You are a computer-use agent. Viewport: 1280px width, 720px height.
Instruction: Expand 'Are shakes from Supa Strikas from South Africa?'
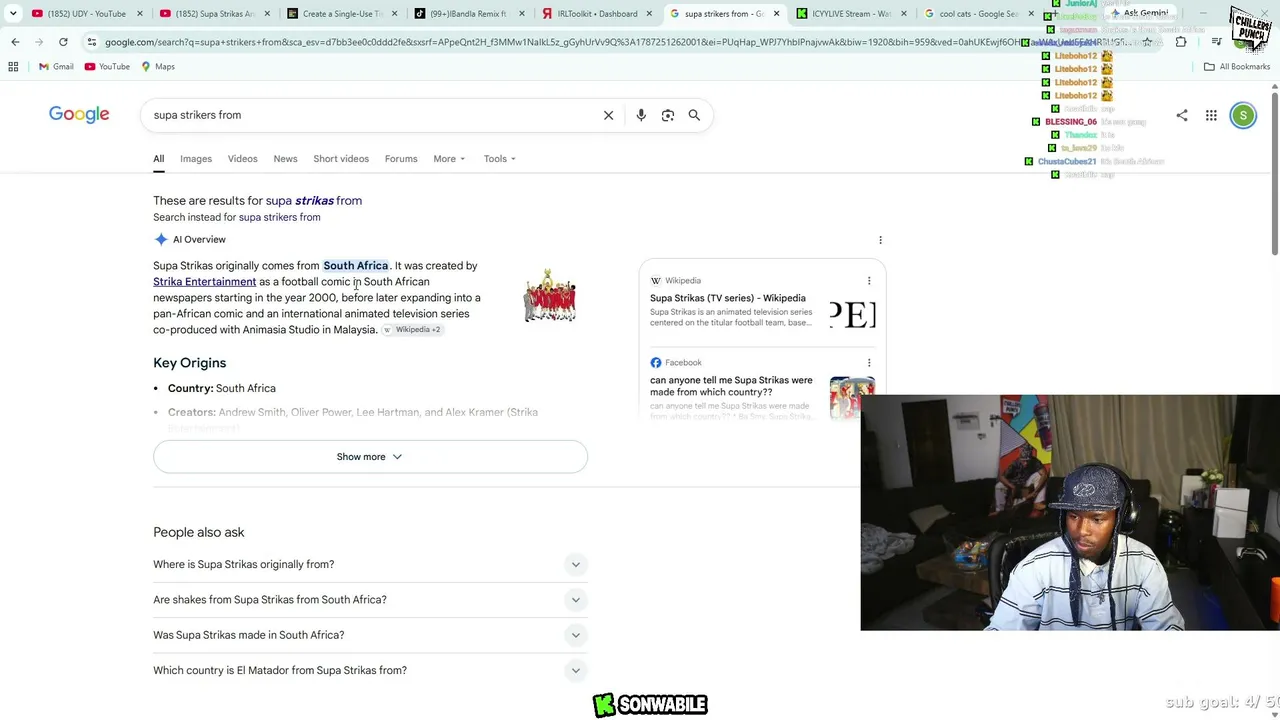(370, 600)
